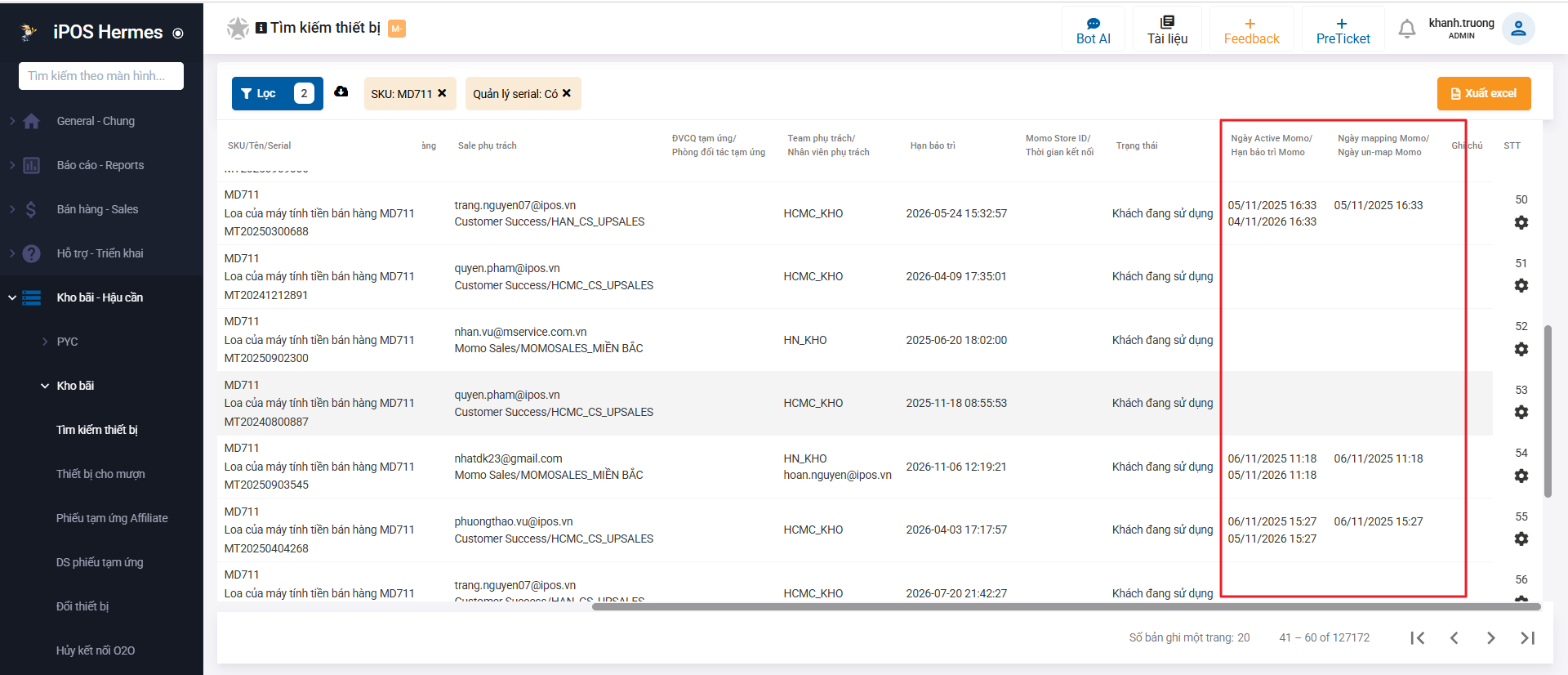This screenshot has height=675, width=1568.
Task: Click the iPOS Hermes logo icon
Action: 29,32
